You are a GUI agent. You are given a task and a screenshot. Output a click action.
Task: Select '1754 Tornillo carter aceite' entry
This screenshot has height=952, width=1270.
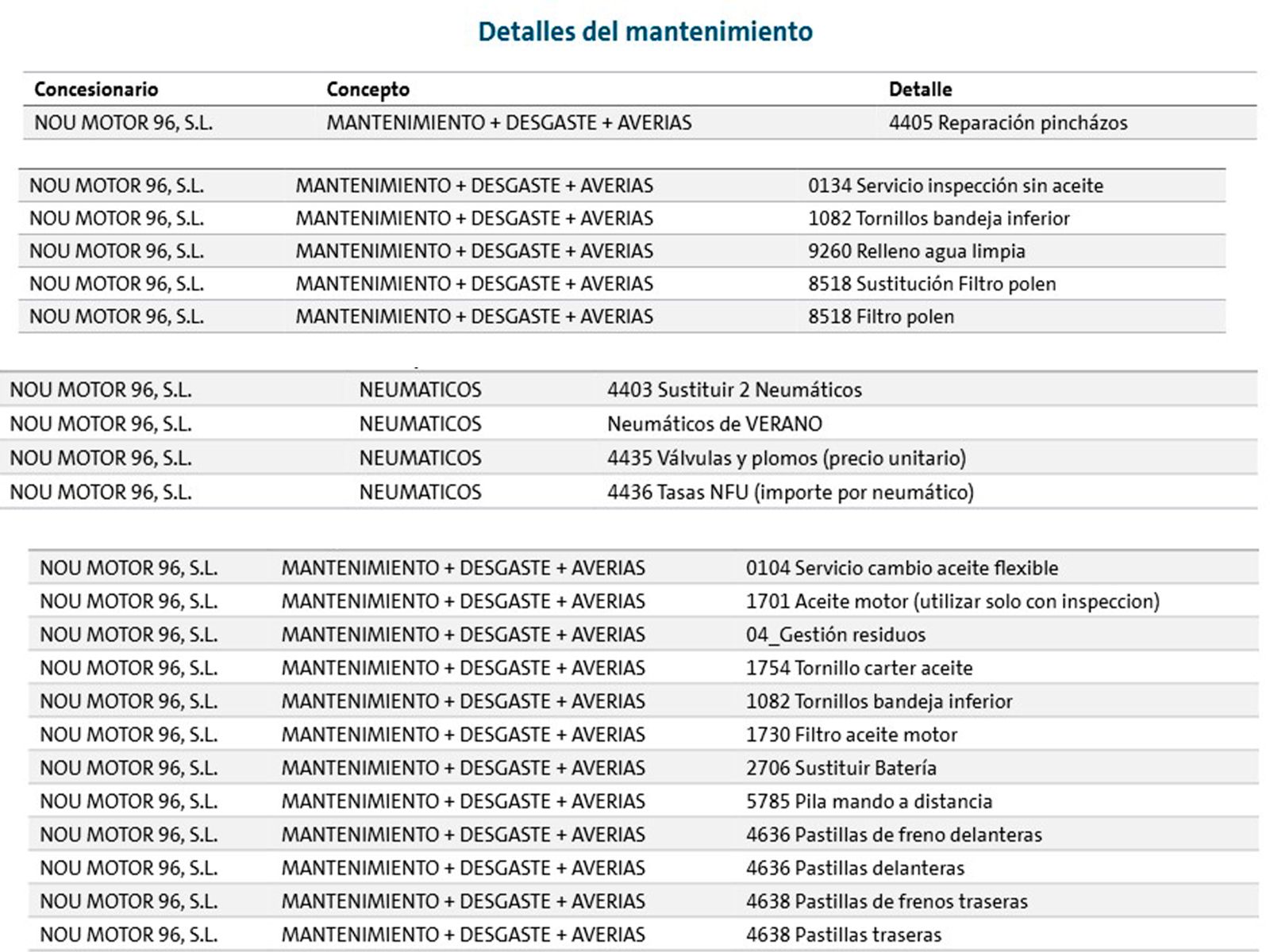[x=859, y=668]
